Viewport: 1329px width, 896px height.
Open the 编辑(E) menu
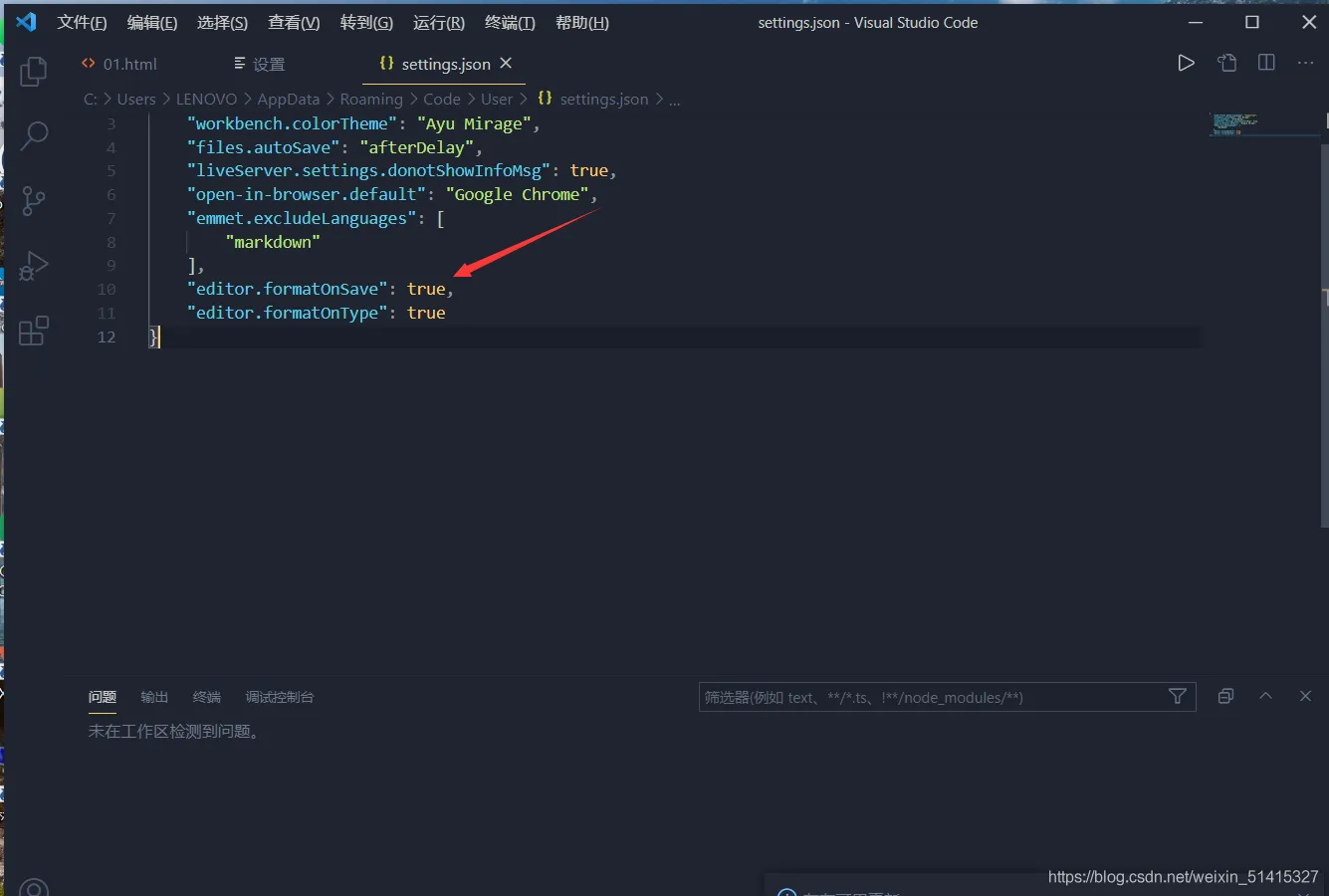tap(152, 23)
